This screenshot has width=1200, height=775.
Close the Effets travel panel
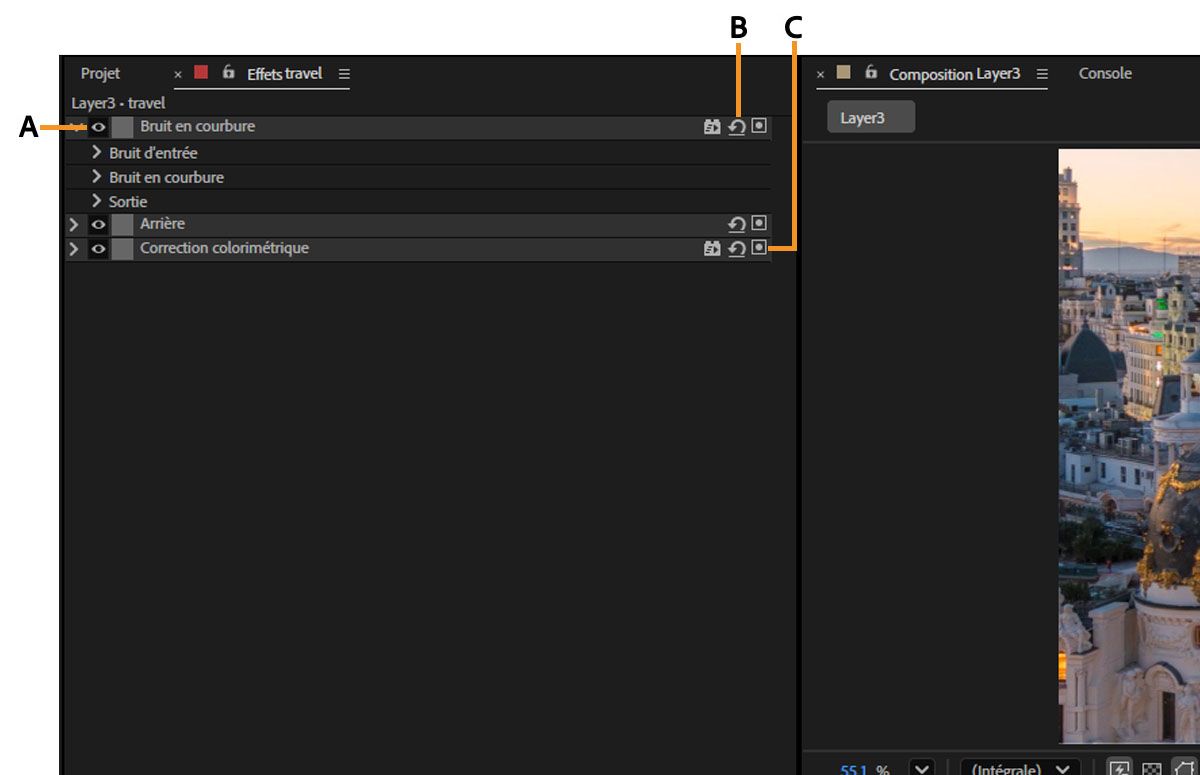coord(178,74)
